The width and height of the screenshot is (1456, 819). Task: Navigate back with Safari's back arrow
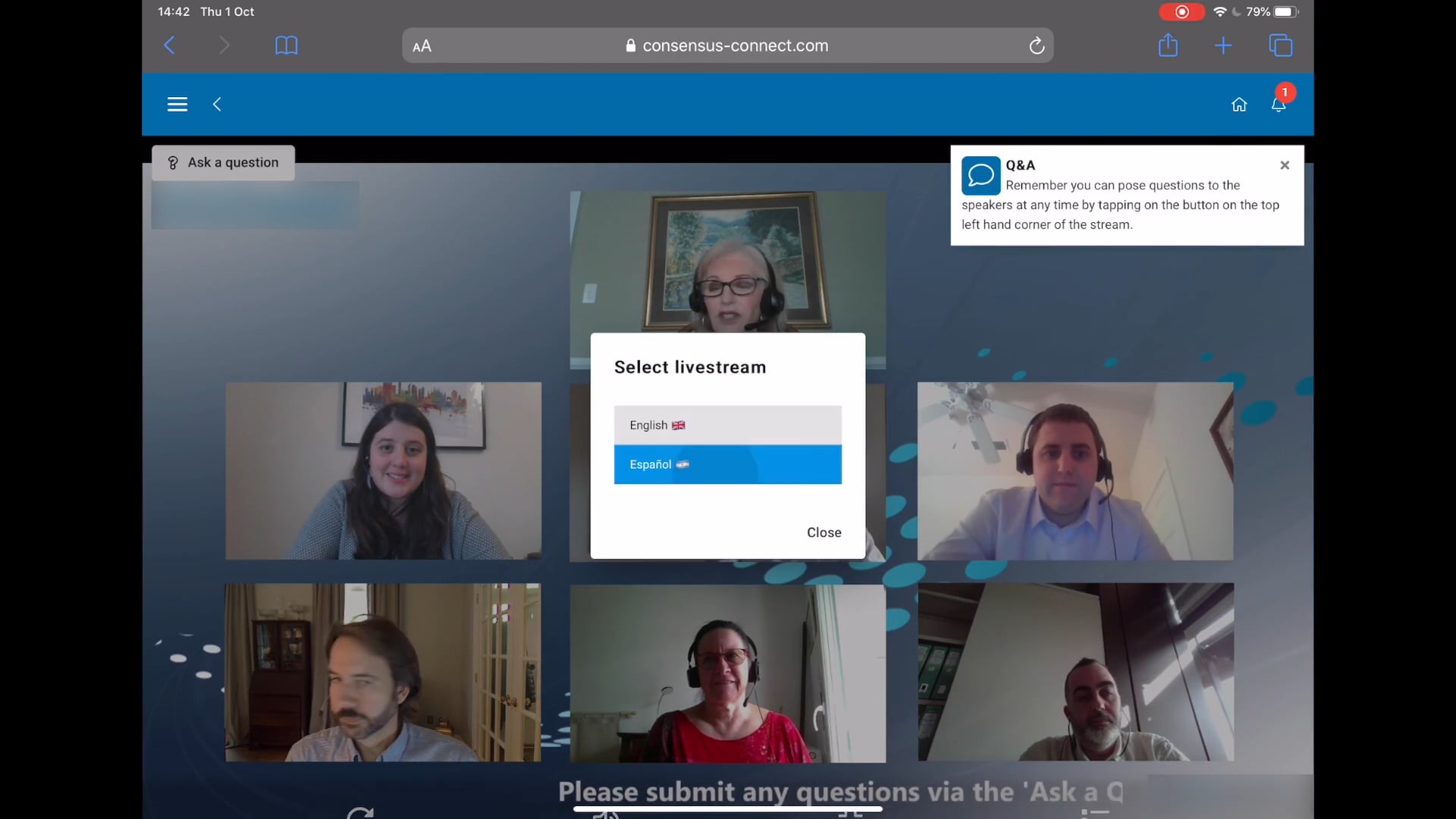(170, 45)
